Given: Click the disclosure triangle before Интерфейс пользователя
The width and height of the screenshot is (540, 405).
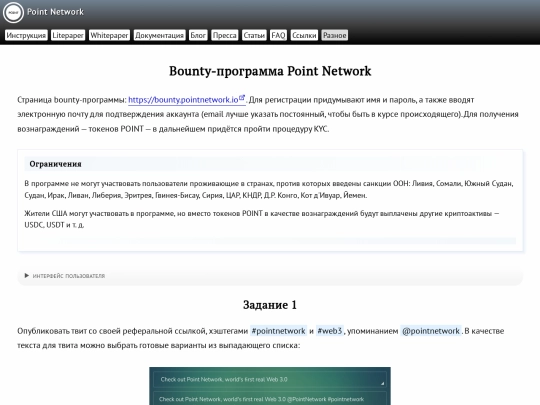Looking at the screenshot, I should (27, 276).
